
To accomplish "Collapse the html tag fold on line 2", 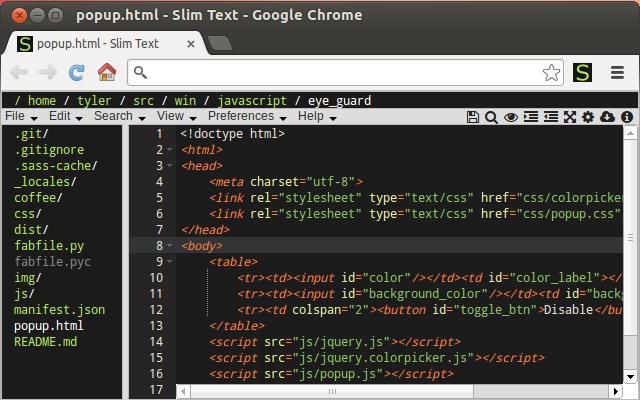I will (x=170, y=150).
